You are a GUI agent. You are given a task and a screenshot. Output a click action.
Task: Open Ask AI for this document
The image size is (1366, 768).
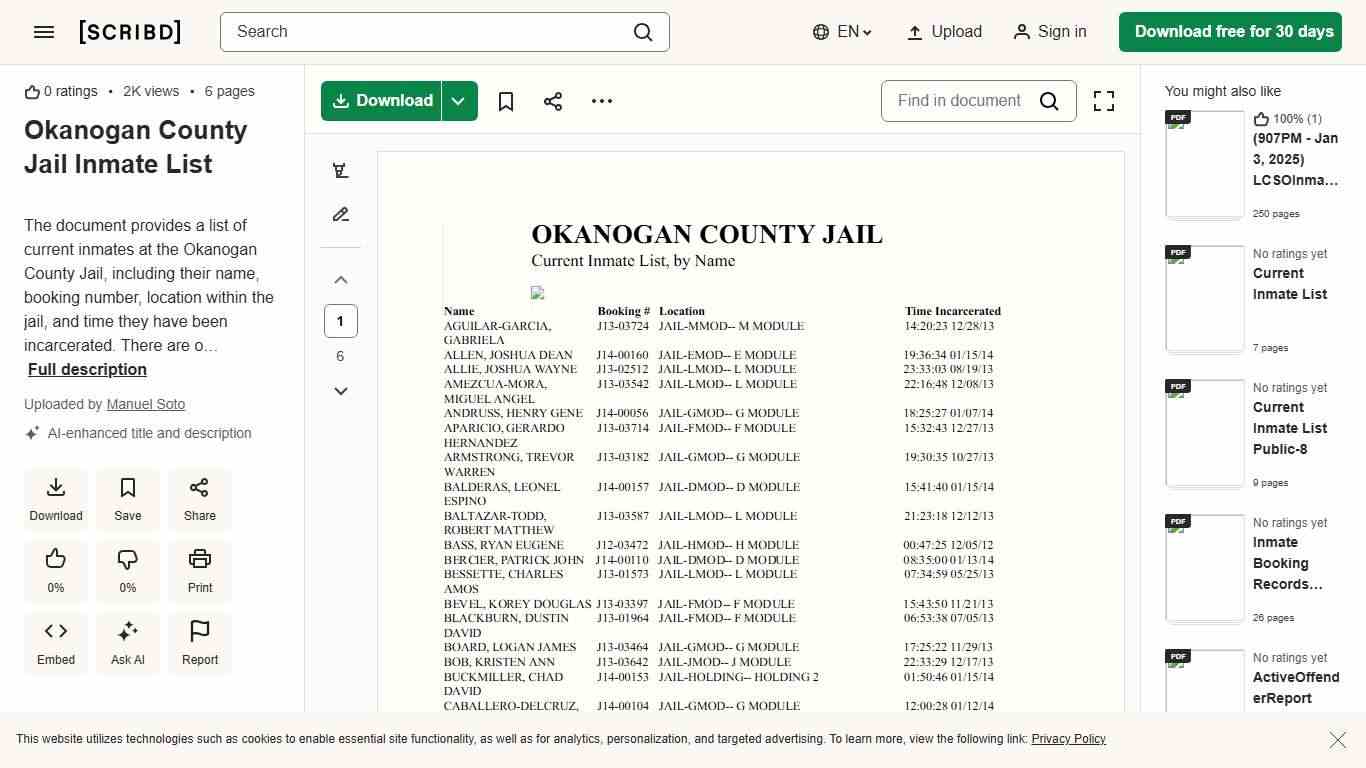(x=127, y=643)
